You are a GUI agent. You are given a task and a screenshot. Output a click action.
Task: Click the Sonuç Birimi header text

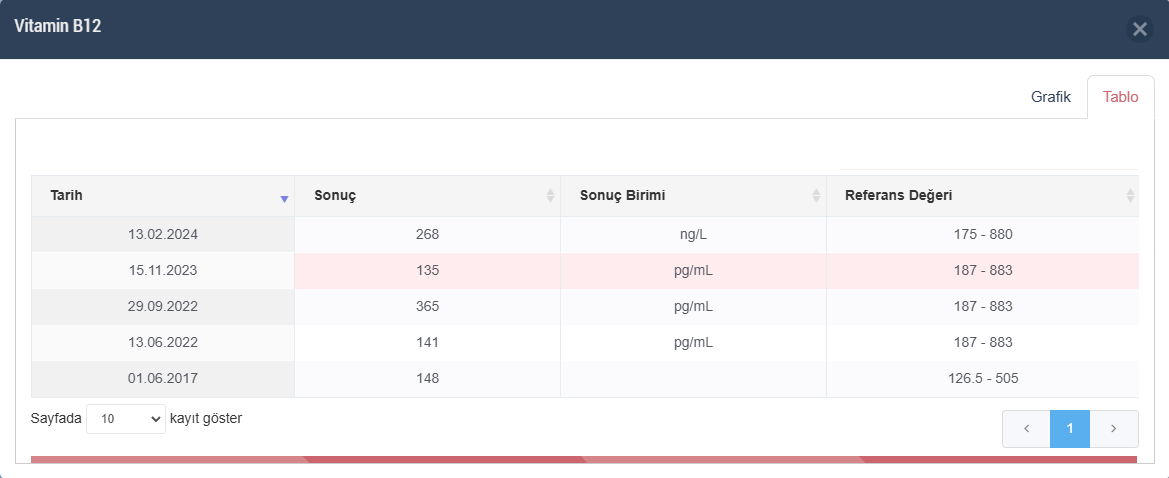tap(623, 195)
